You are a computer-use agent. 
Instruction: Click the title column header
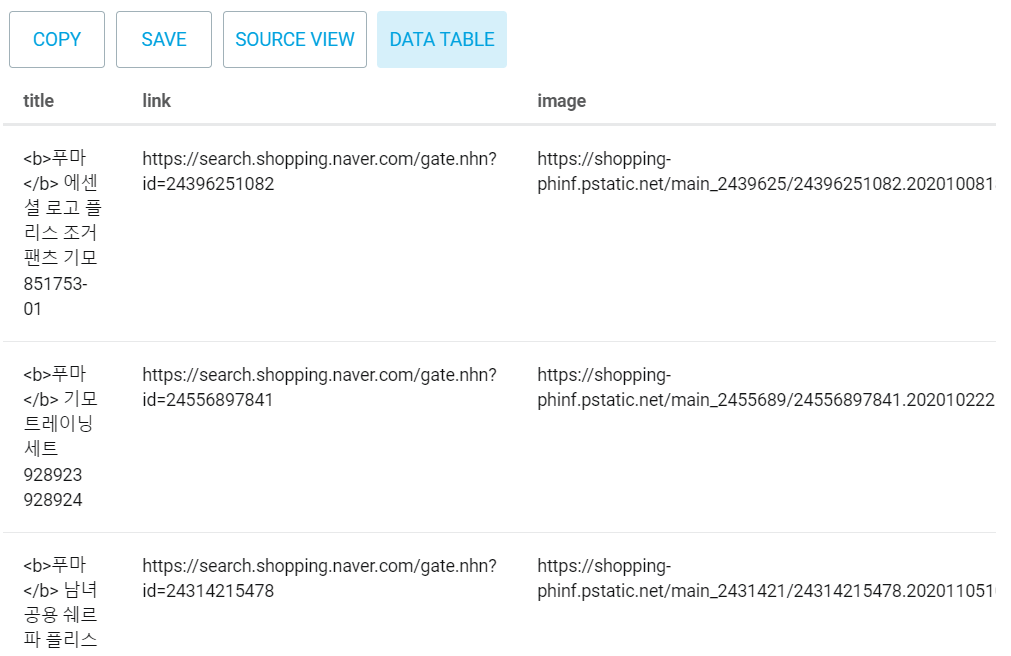pos(39,101)
